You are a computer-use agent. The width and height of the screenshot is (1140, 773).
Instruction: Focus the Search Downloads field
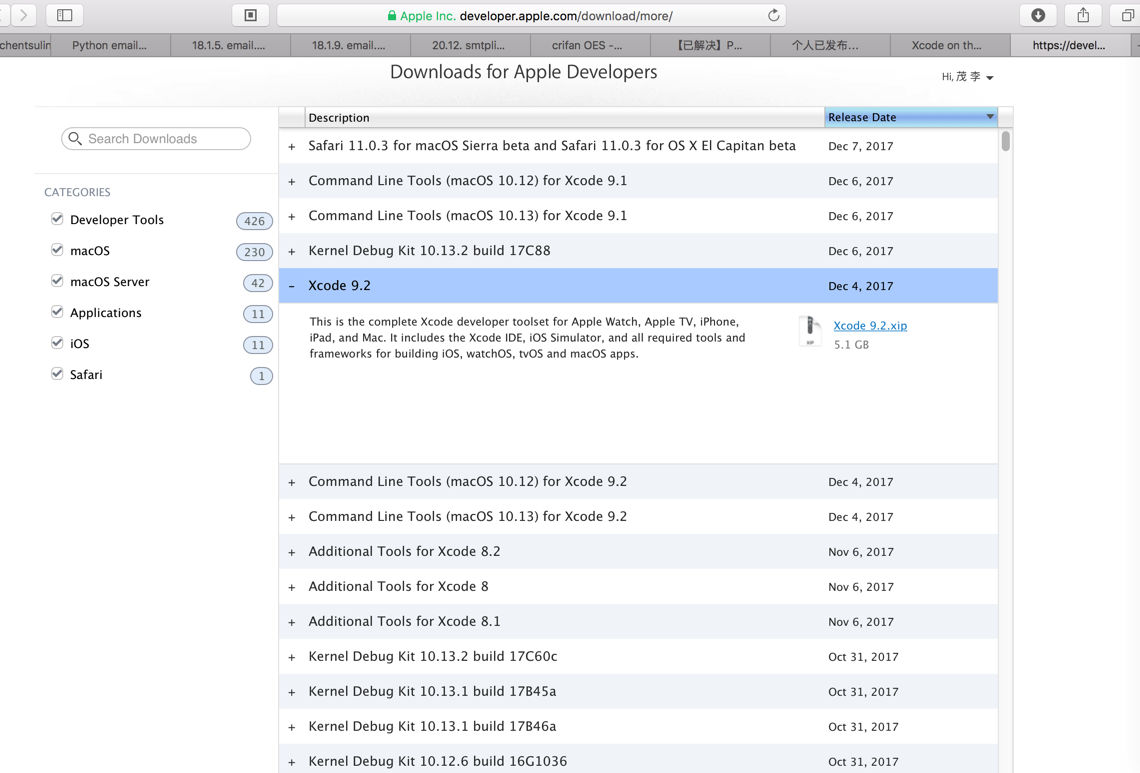156,138
